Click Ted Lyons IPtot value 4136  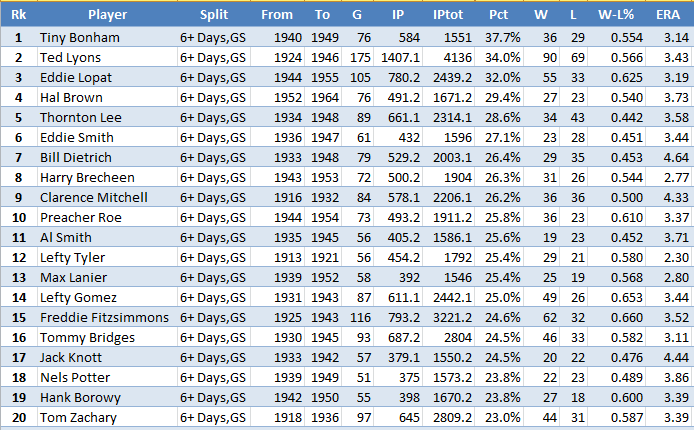coord(446,57)
